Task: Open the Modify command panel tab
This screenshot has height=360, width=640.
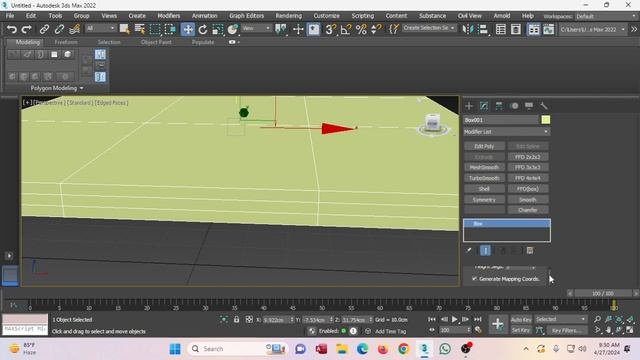Action: click(x=484, y=106)
